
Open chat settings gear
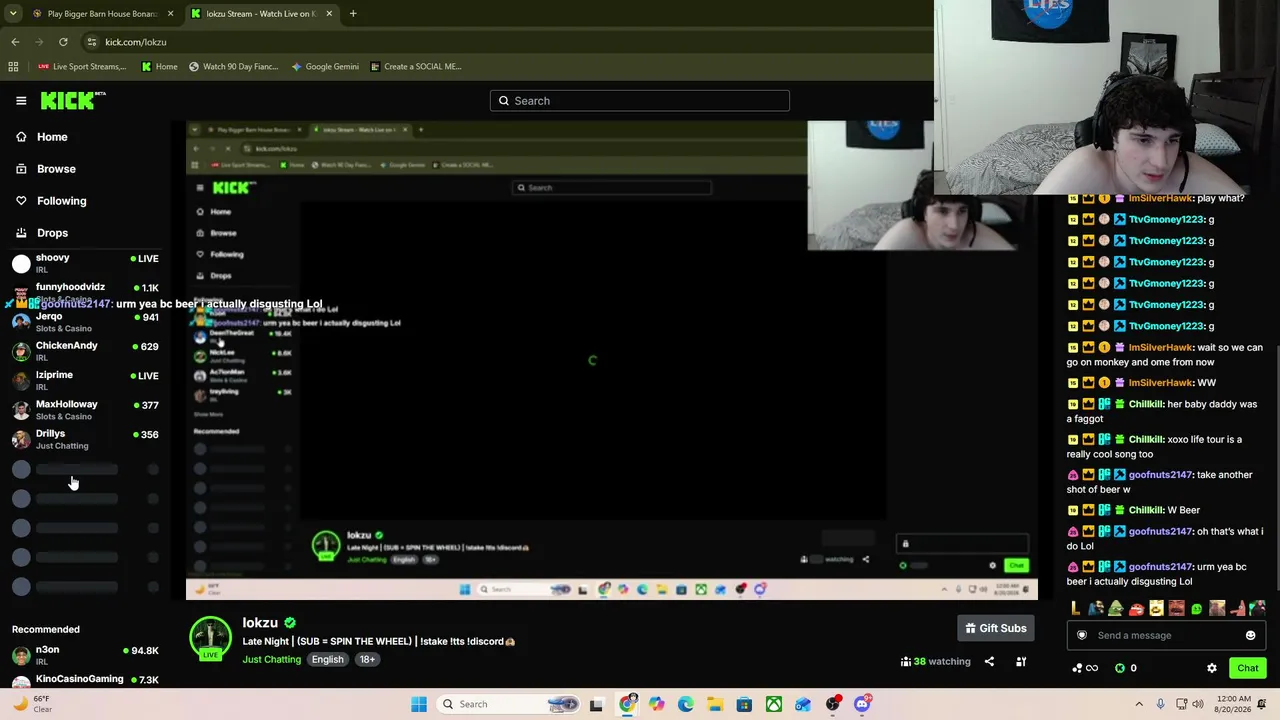tap(1212, 668)
